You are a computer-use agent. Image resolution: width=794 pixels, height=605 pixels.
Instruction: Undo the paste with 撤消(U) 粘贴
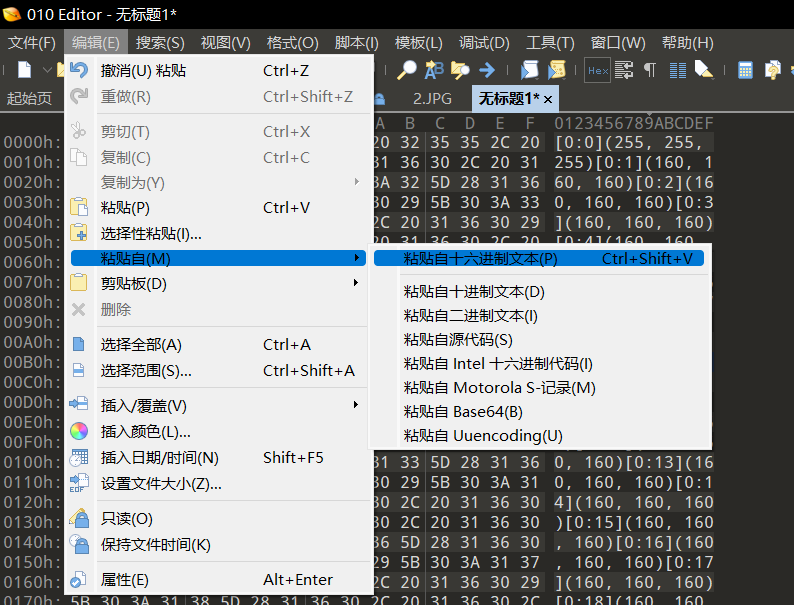click(218, 70)
